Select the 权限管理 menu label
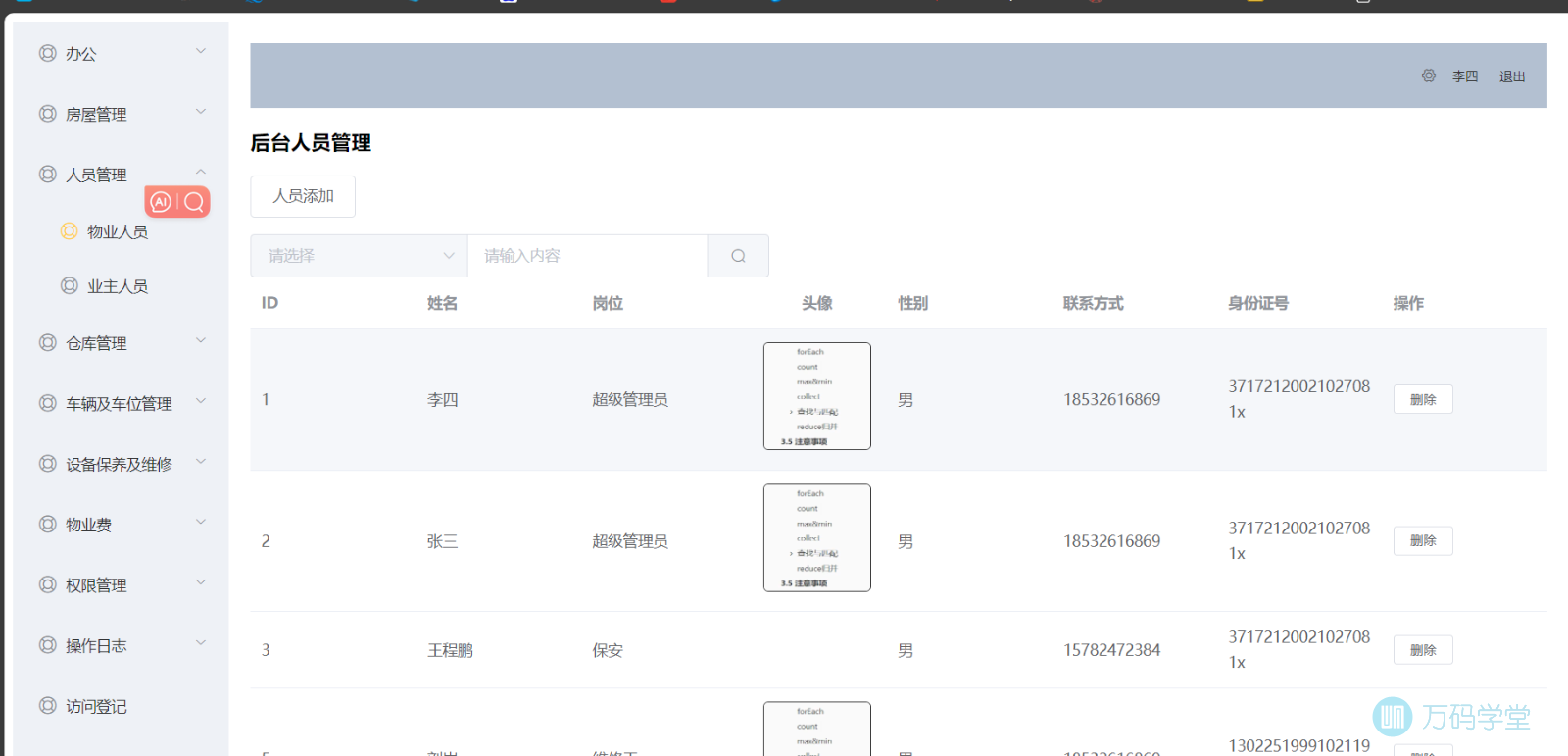This screenshot has height=756, width=1568. coord(96,585)
